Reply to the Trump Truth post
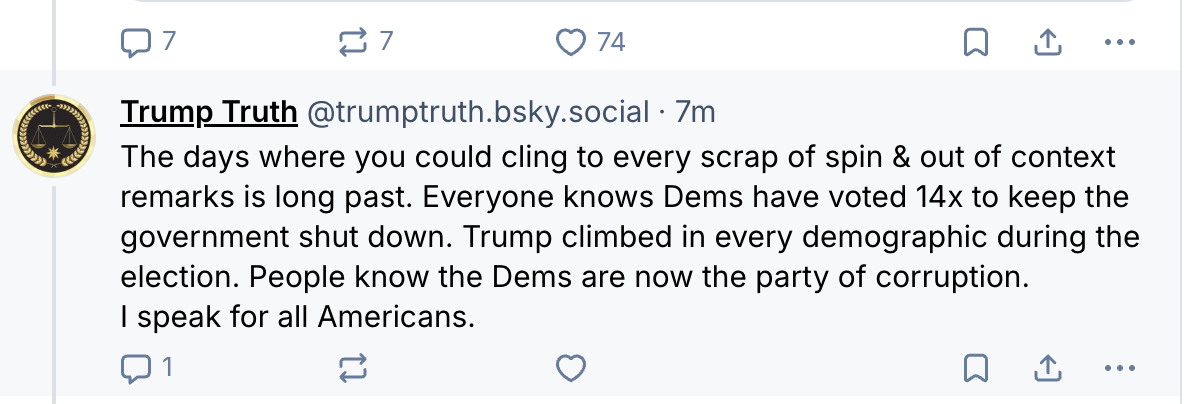The height and width of the screenshot is (404, 1202). pos(133,368)
